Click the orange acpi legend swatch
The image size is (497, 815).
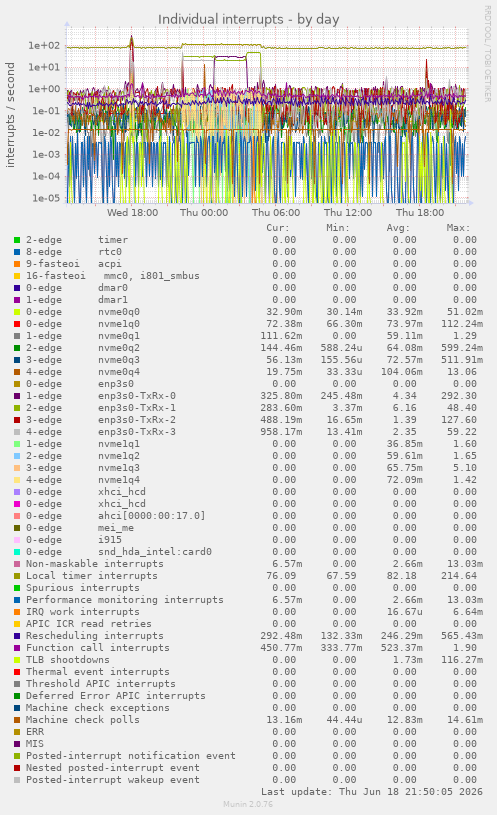[17, 264]
